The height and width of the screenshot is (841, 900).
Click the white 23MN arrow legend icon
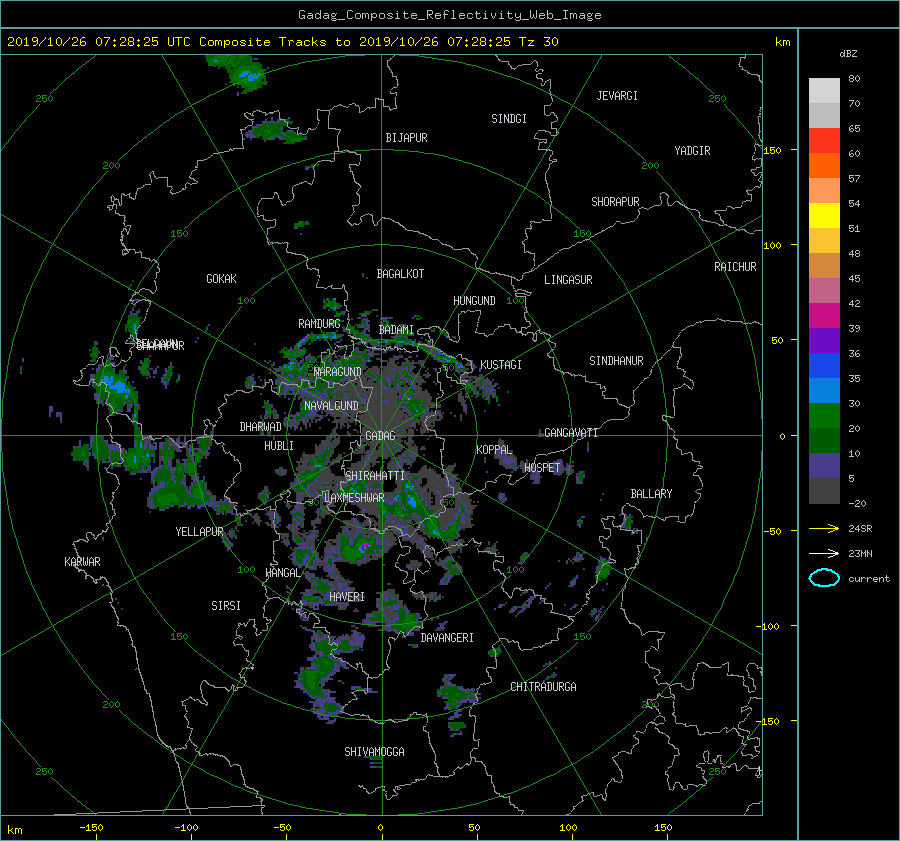pos(824,553)
